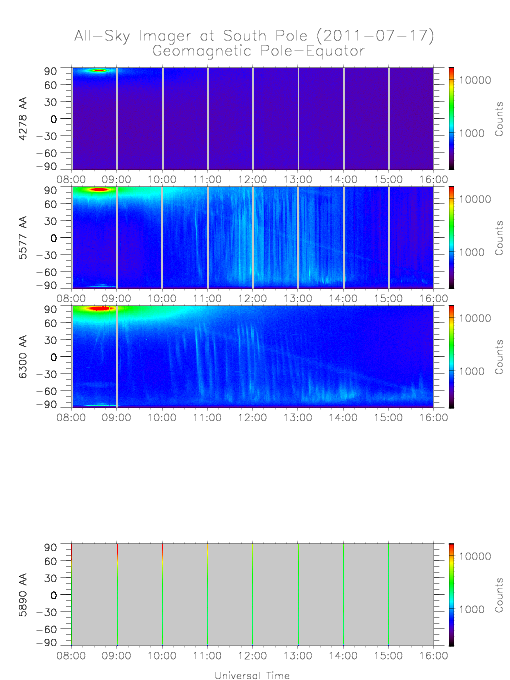Select the 4278 AA color bar
Screen dimensions: 510x680
point(451,118)
